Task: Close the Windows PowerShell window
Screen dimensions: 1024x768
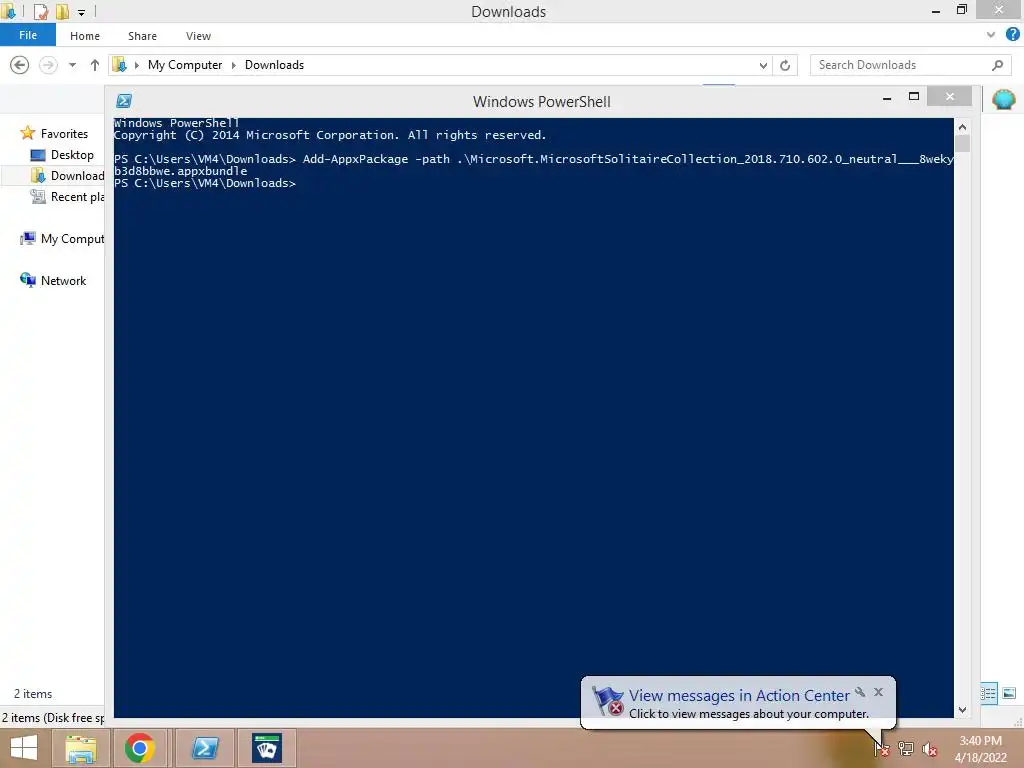Action: point(950,97)
